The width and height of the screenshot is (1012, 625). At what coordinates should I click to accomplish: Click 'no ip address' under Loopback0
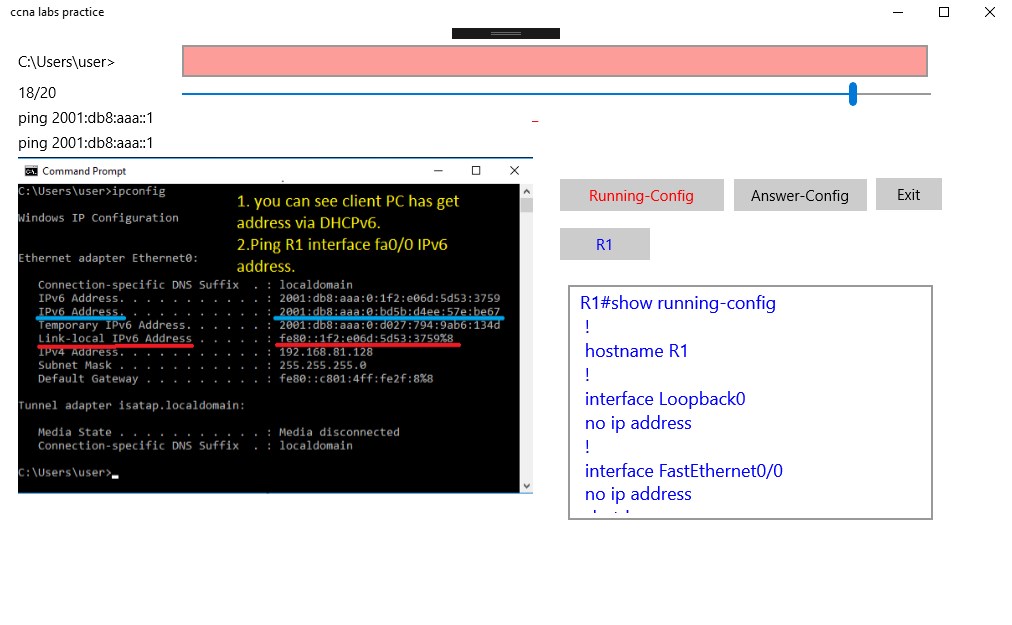638,423
